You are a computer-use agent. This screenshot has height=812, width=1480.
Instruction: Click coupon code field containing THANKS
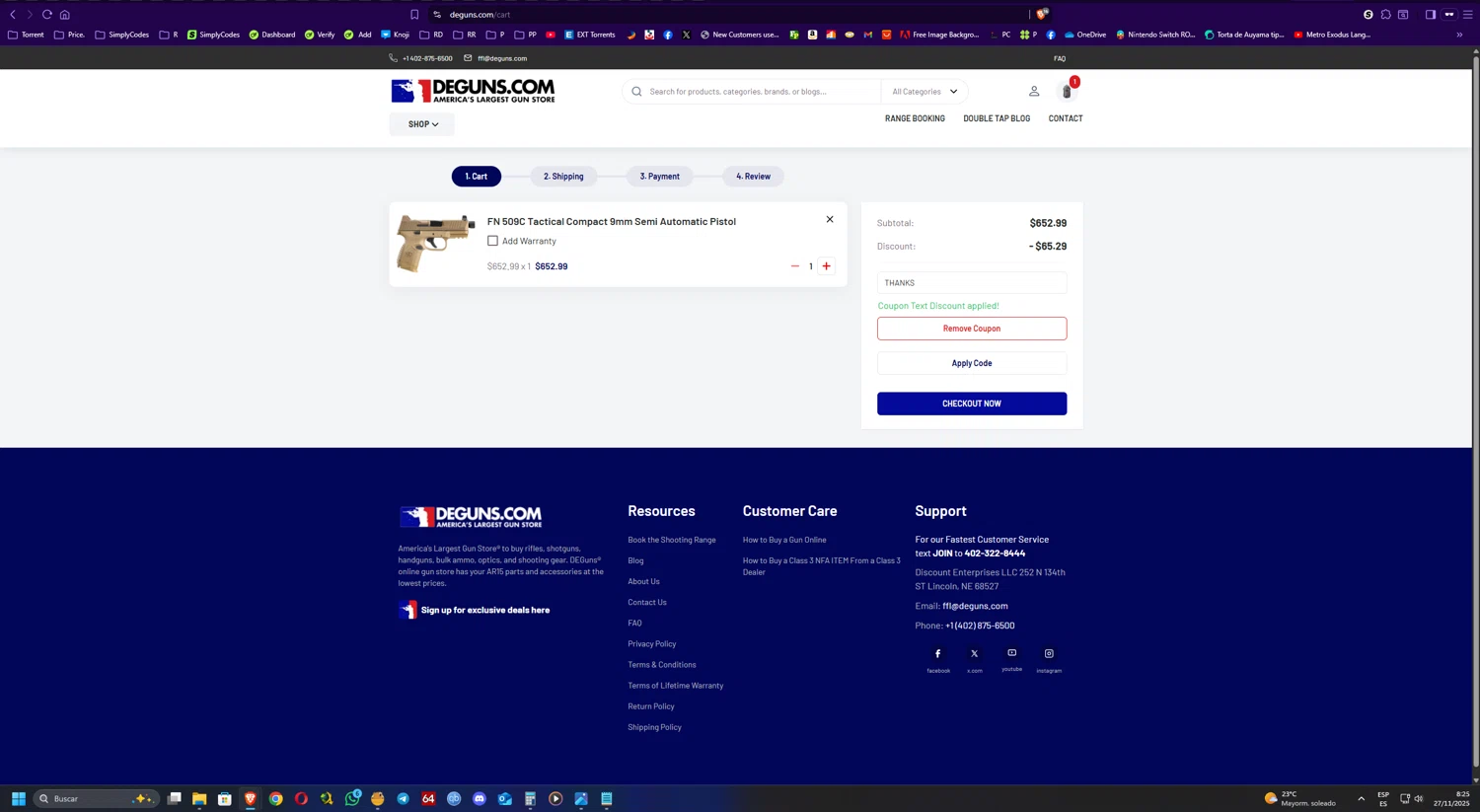pos(972,283)
